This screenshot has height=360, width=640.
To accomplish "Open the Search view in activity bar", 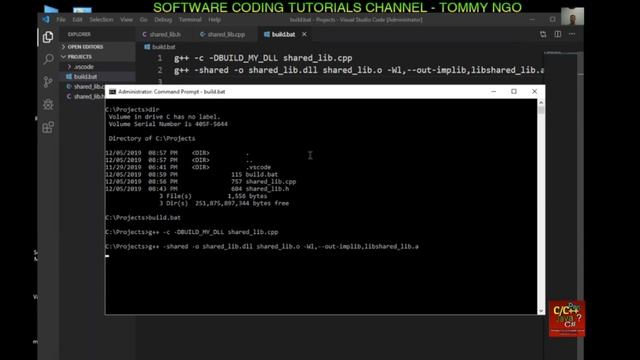I will coord(48,60).
